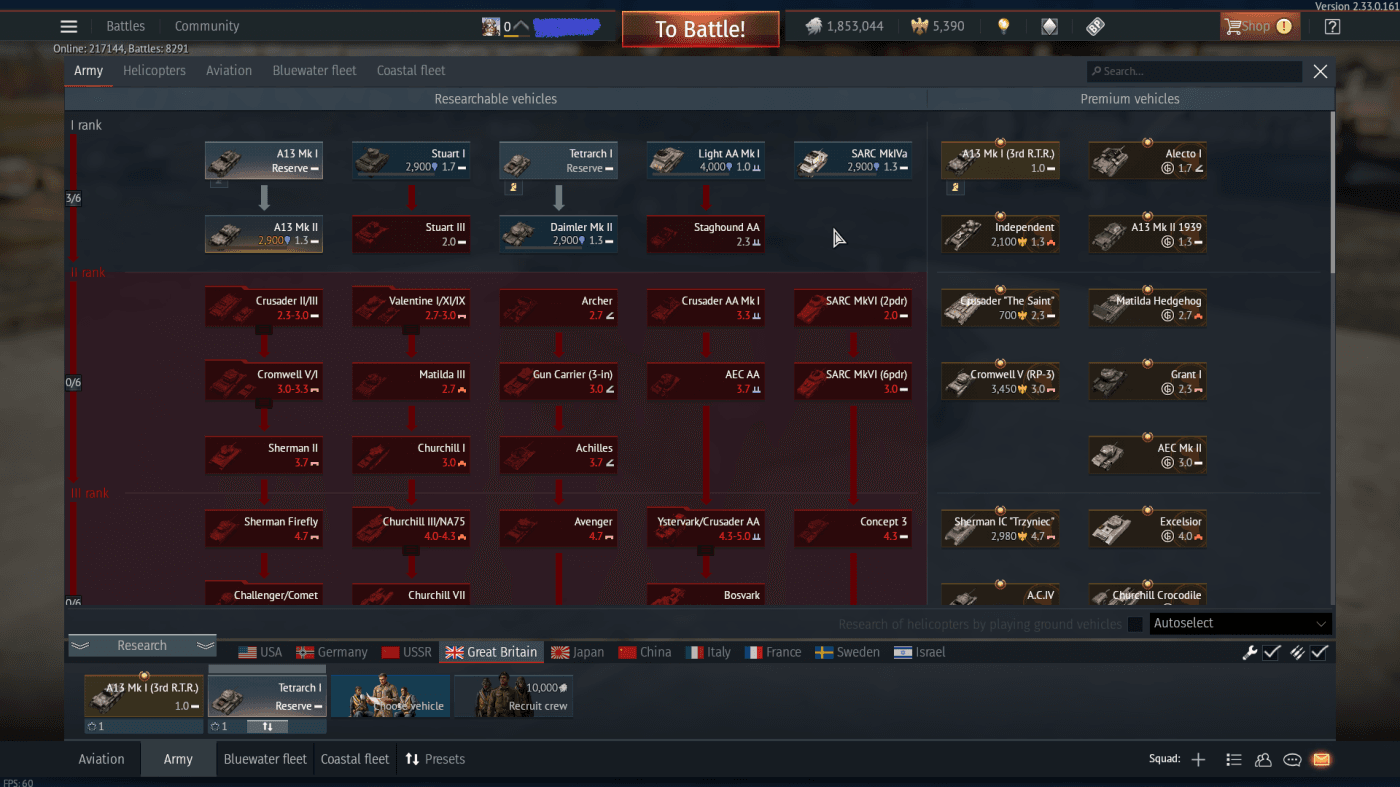This screenshot has width=1400, height=787.
Task: Click the Presets arrows icon
Action: click(x=412, y=760)
